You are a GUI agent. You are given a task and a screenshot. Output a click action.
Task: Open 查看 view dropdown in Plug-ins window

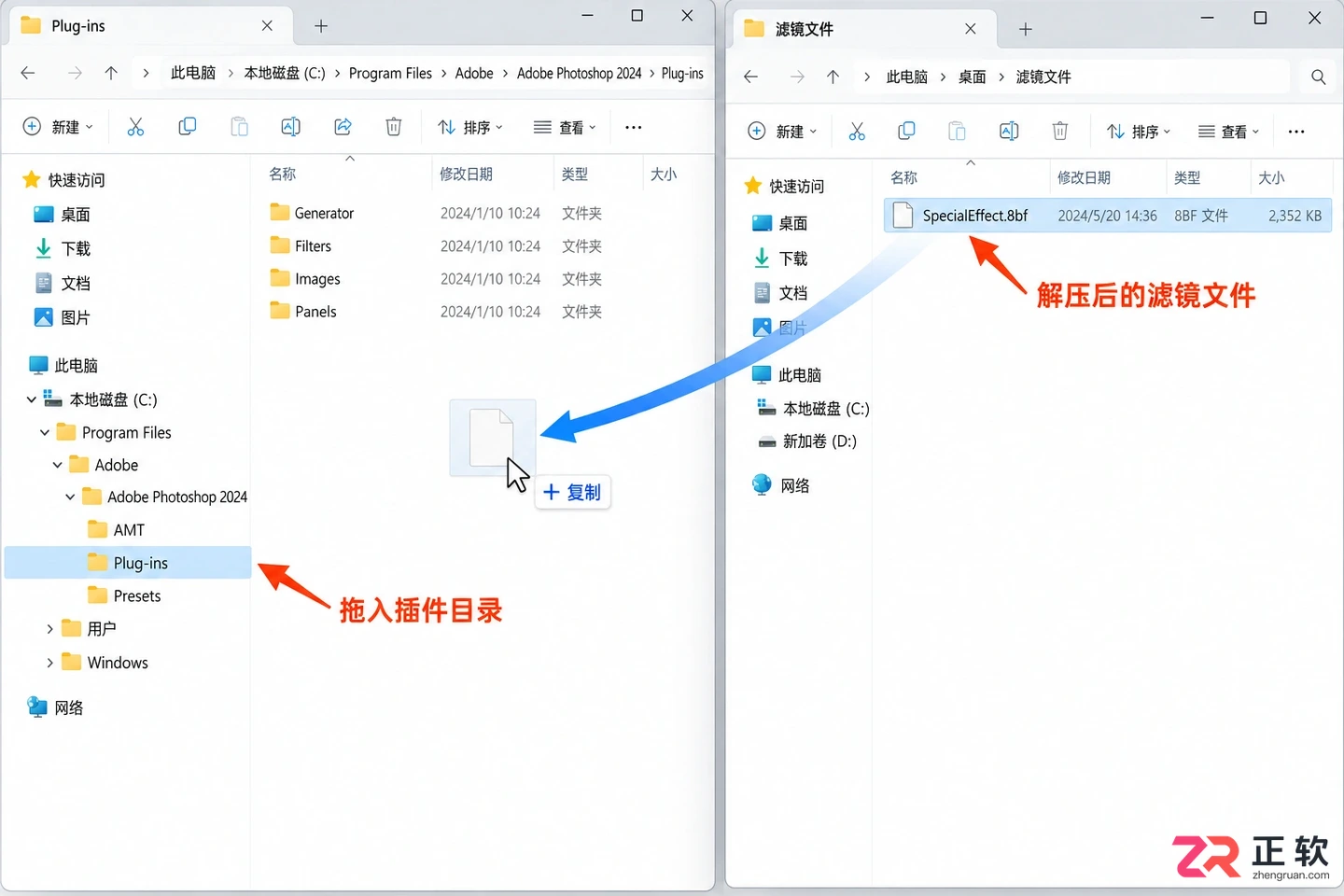coord(565,127)
